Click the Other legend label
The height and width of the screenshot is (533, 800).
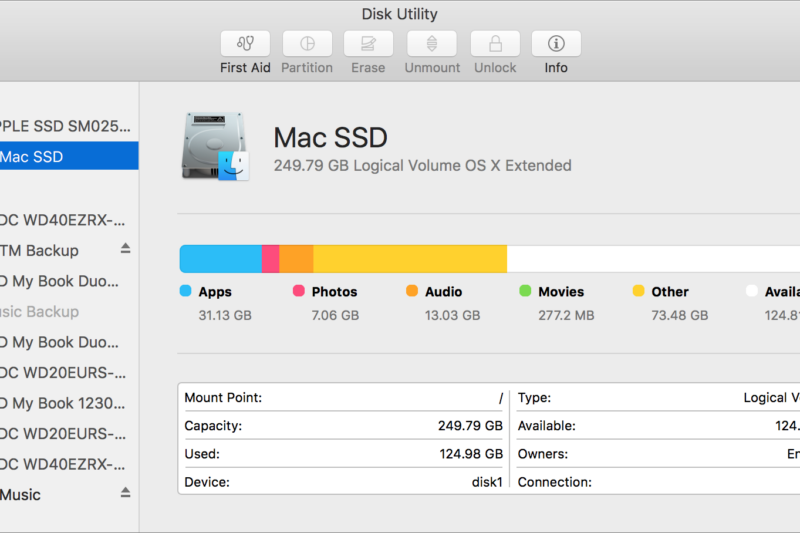(670, 292)
